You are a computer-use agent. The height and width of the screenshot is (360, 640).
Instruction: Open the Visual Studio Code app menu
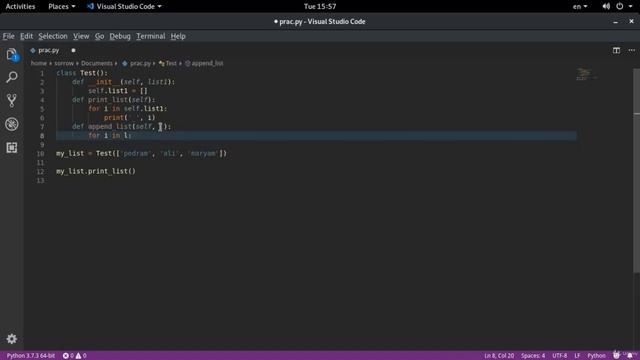pos(124,6)
